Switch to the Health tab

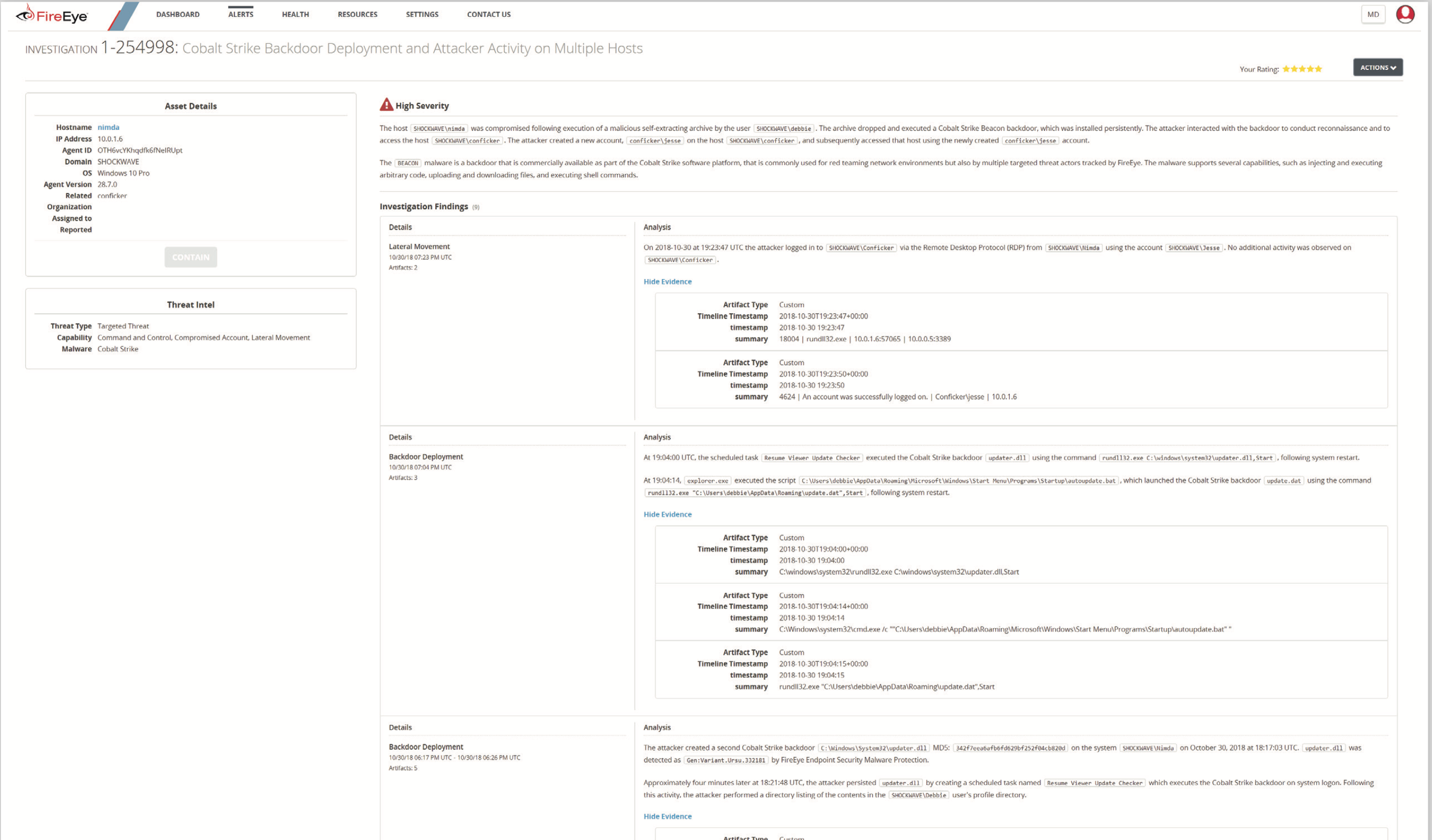[295, 14]
